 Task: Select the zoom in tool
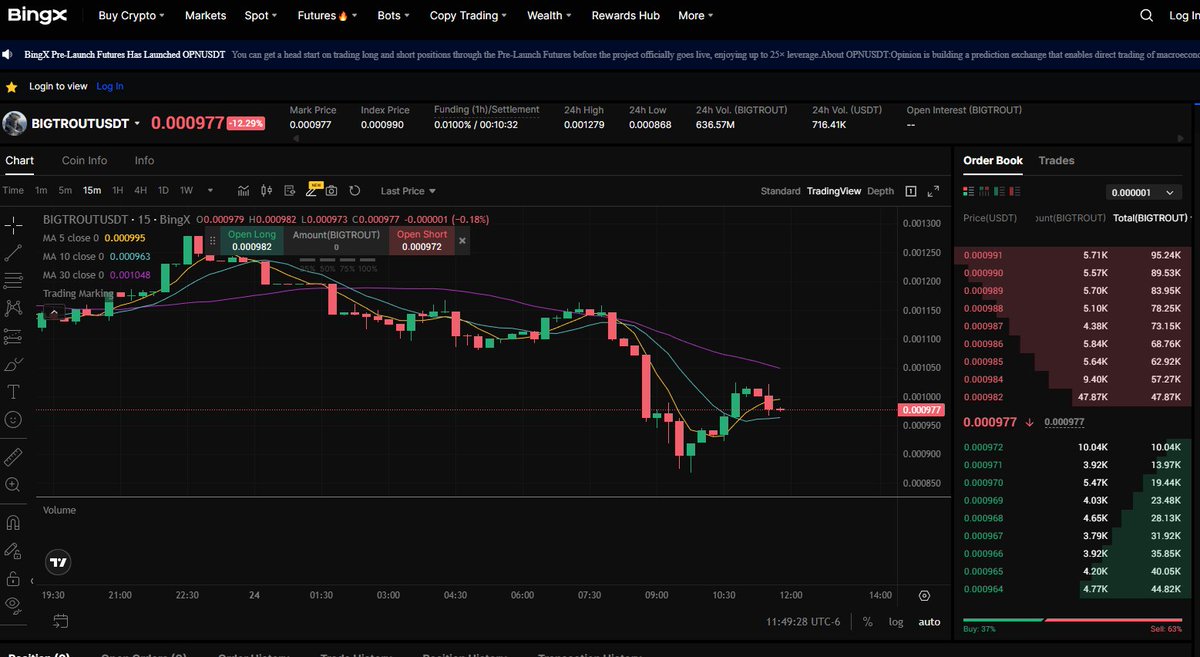click(x=13, y=485)
